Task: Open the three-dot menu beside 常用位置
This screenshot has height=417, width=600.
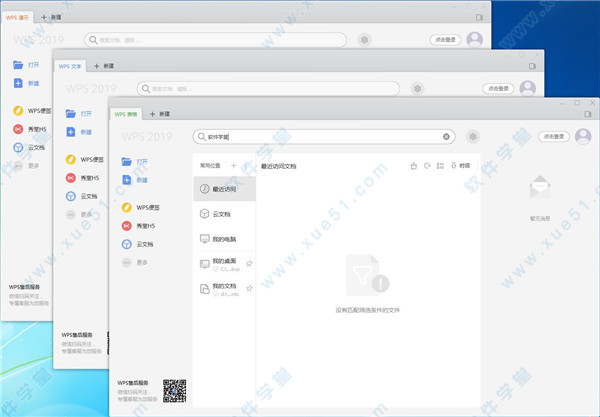Action: click(245, 165)
